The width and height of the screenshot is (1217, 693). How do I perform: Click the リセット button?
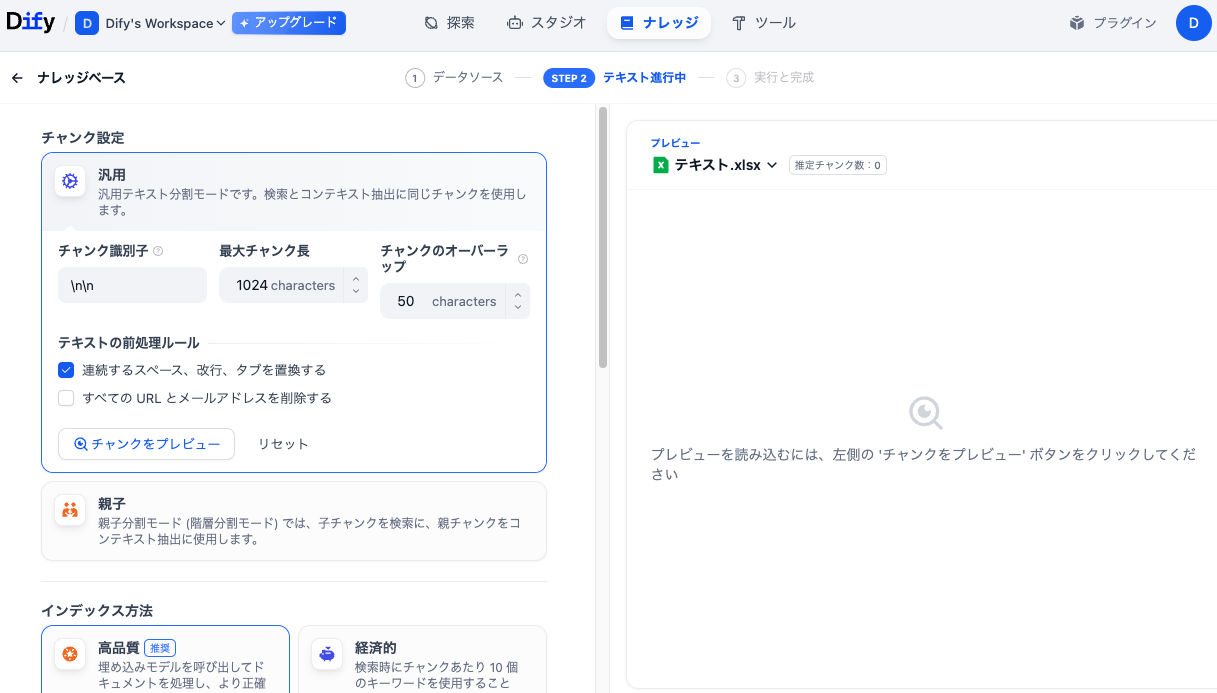pos(283,444)
